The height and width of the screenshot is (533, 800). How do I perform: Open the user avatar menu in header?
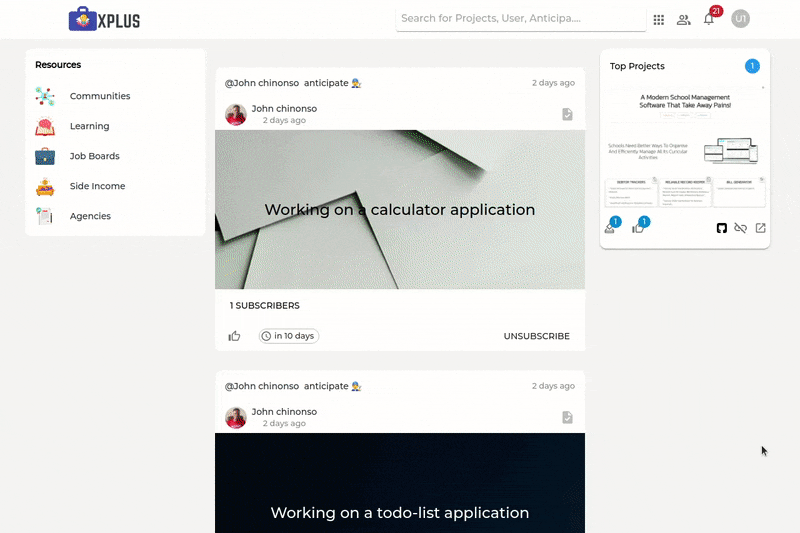point(740,19)
